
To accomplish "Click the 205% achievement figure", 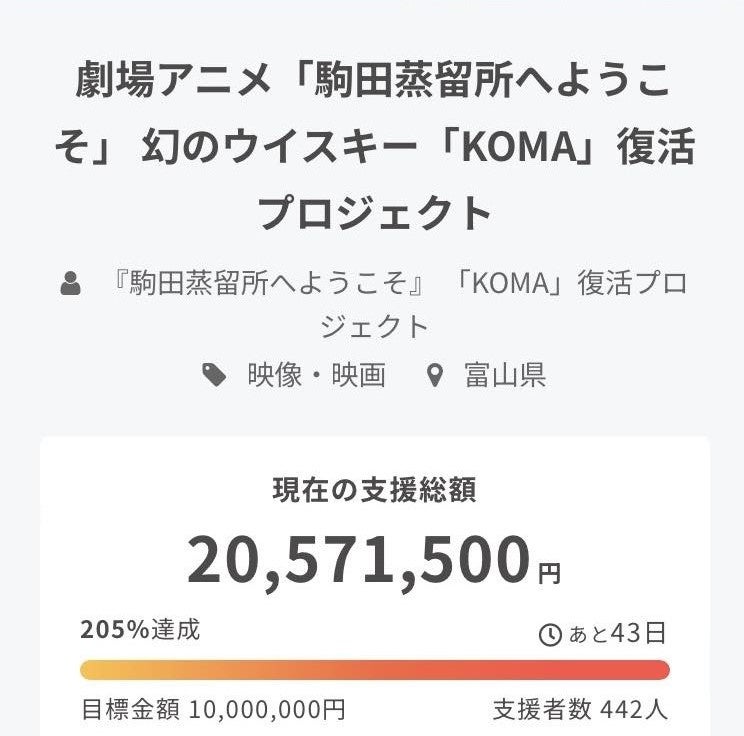I will (x=114, y=630).
